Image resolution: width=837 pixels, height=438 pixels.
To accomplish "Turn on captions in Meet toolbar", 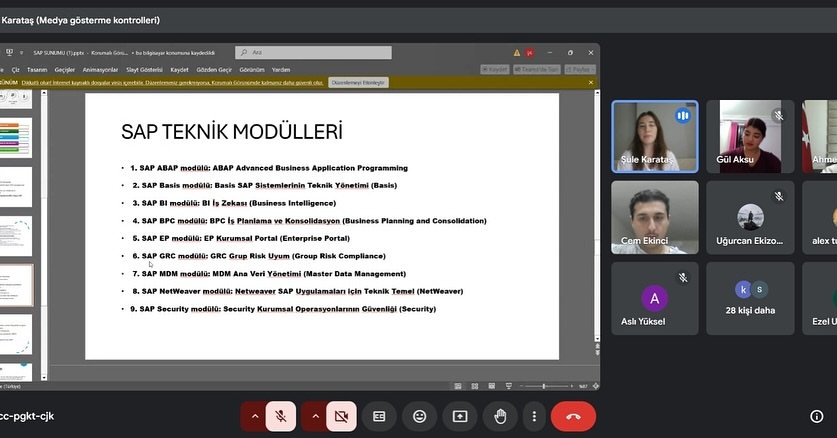I will click(379, 416).
